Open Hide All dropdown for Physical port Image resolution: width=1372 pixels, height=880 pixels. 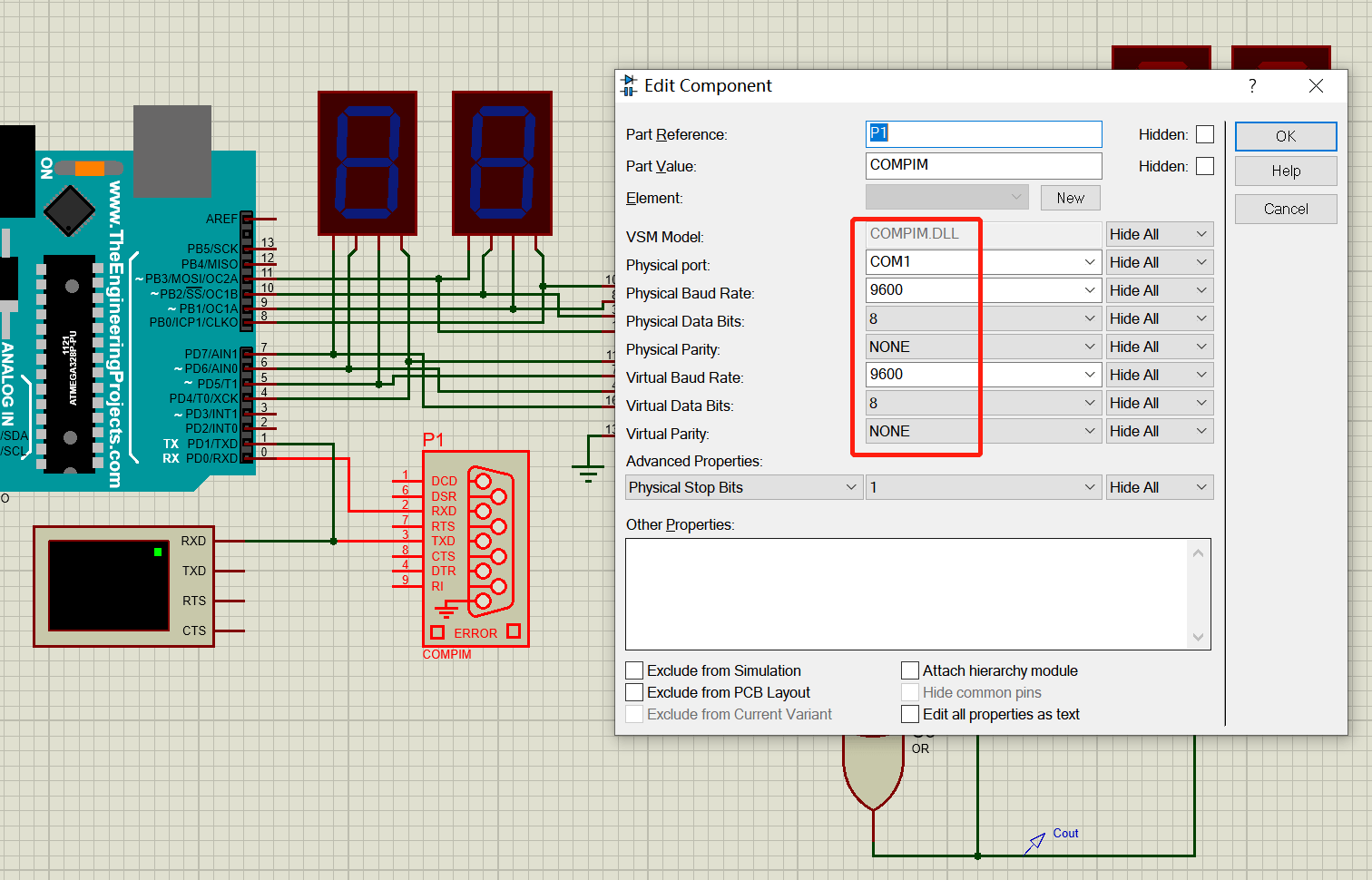tap(1159, 262)
